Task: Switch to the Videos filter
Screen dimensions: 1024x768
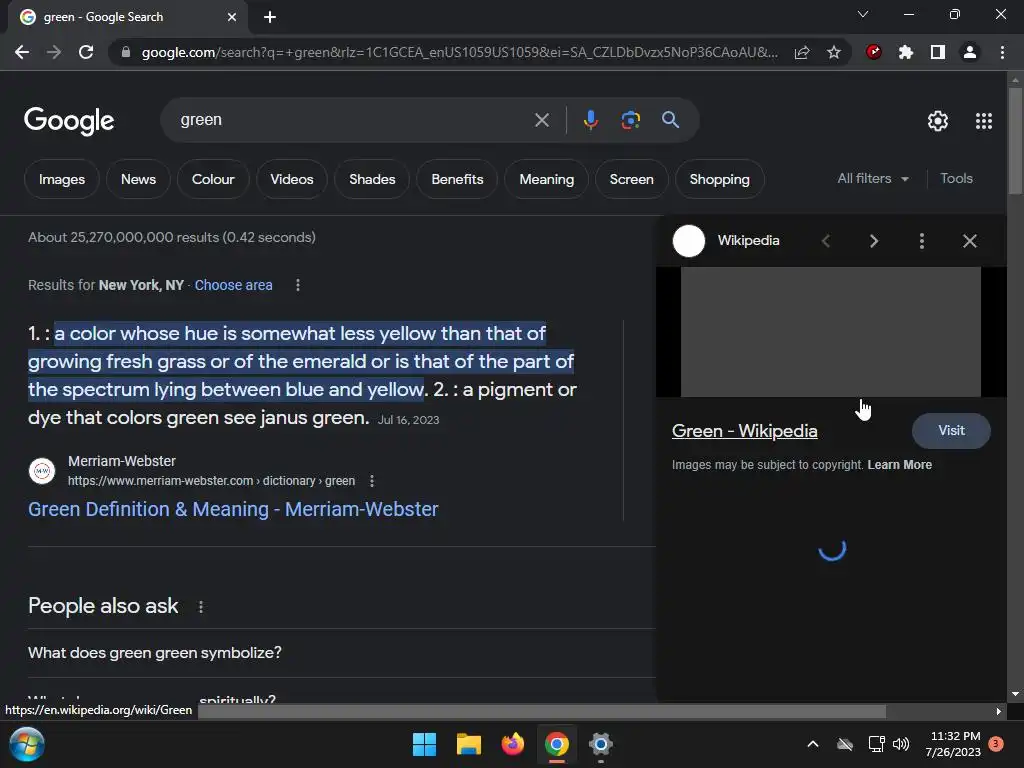Action: point(292,179)
